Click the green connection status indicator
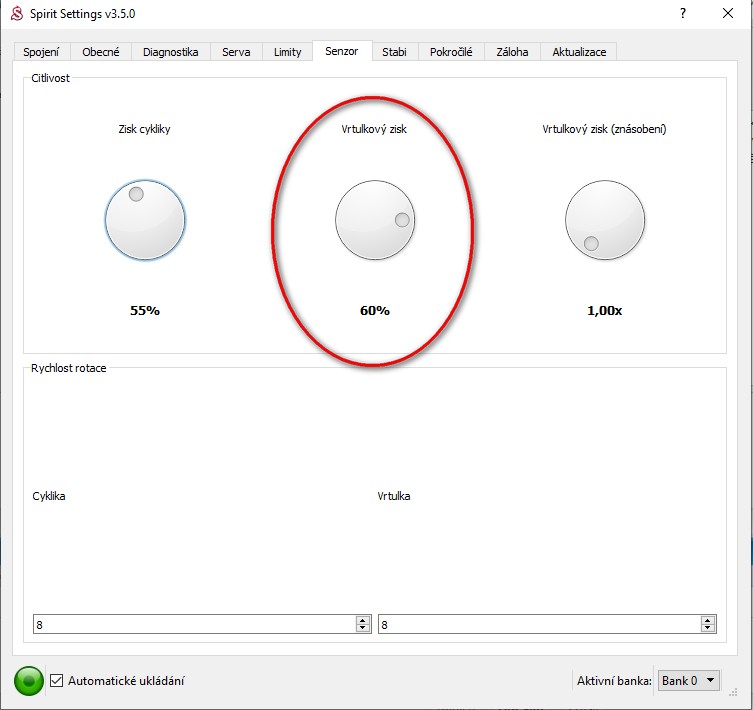Screen dimensions: 753x710 pyautogui.click(x=29, y=681)
